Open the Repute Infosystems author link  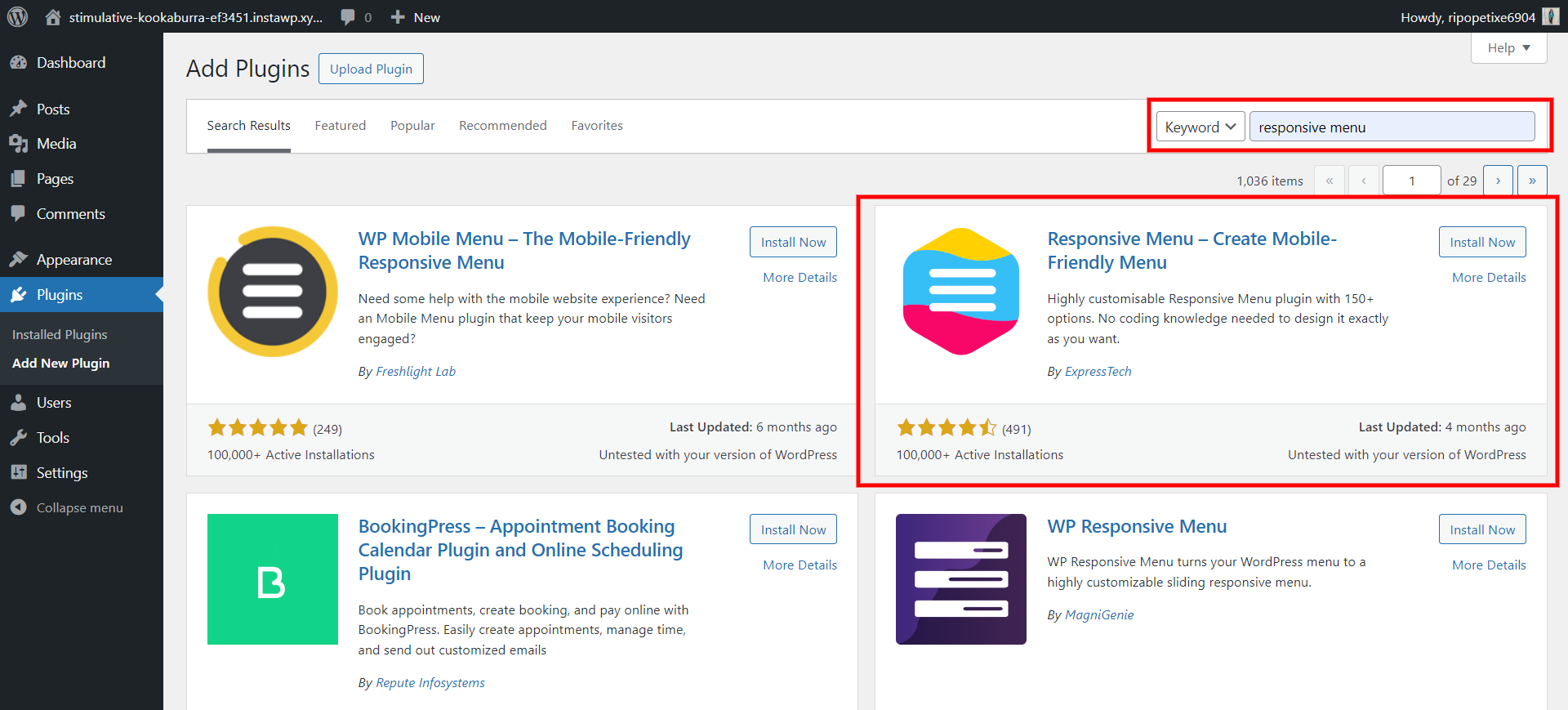coord(430,683)
